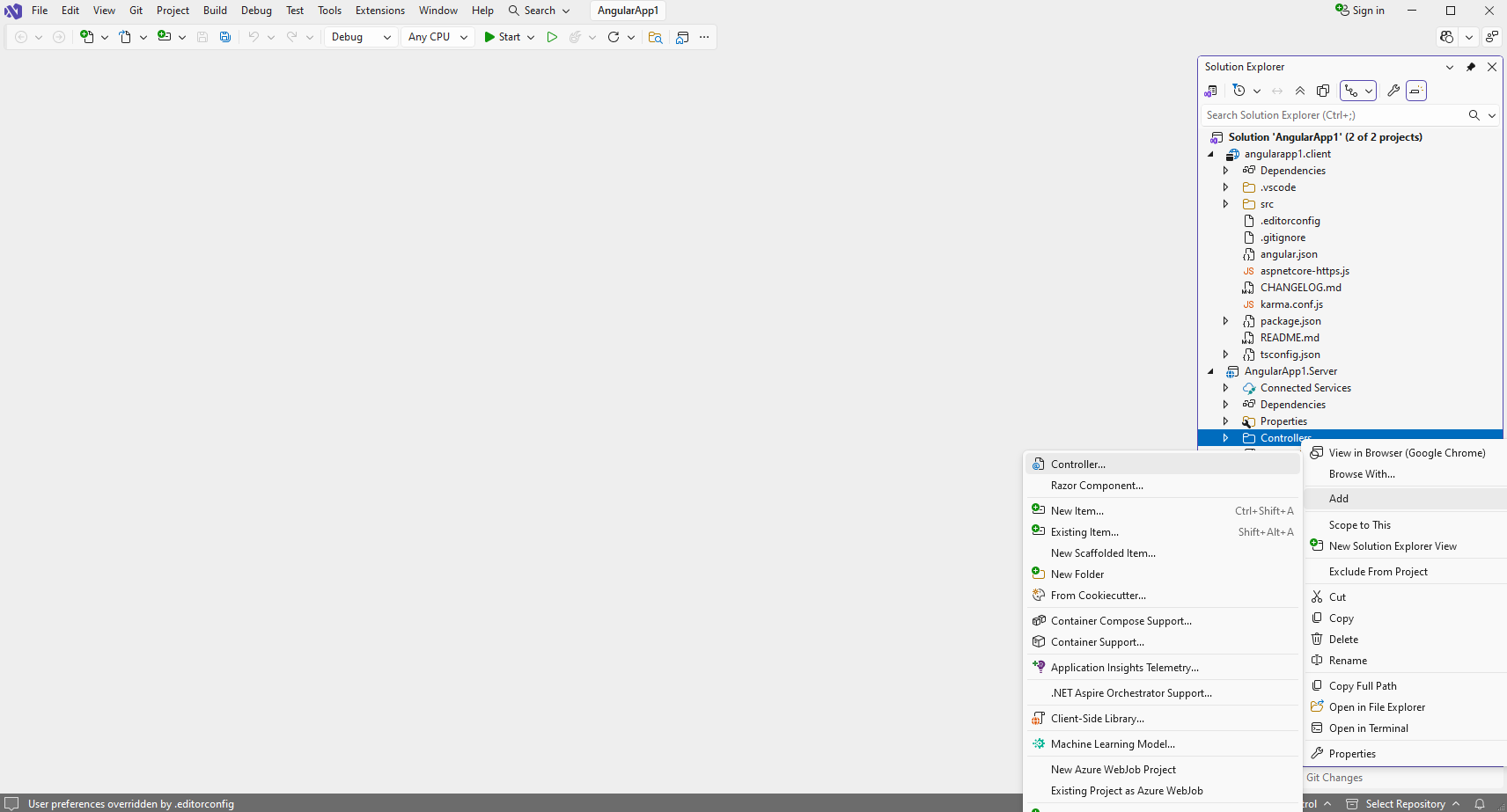This screenshot has width=1507, height=812.
Task: Toggle the Preview Selected Items button
Action: (1416, 91)
